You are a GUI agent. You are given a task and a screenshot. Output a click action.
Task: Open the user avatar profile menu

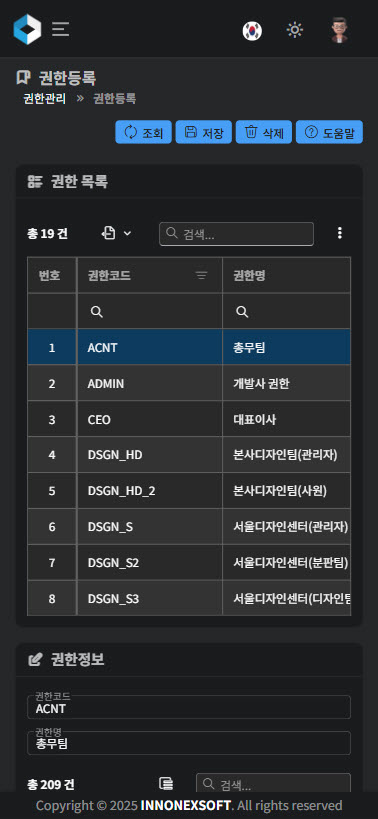coord(339,30)
